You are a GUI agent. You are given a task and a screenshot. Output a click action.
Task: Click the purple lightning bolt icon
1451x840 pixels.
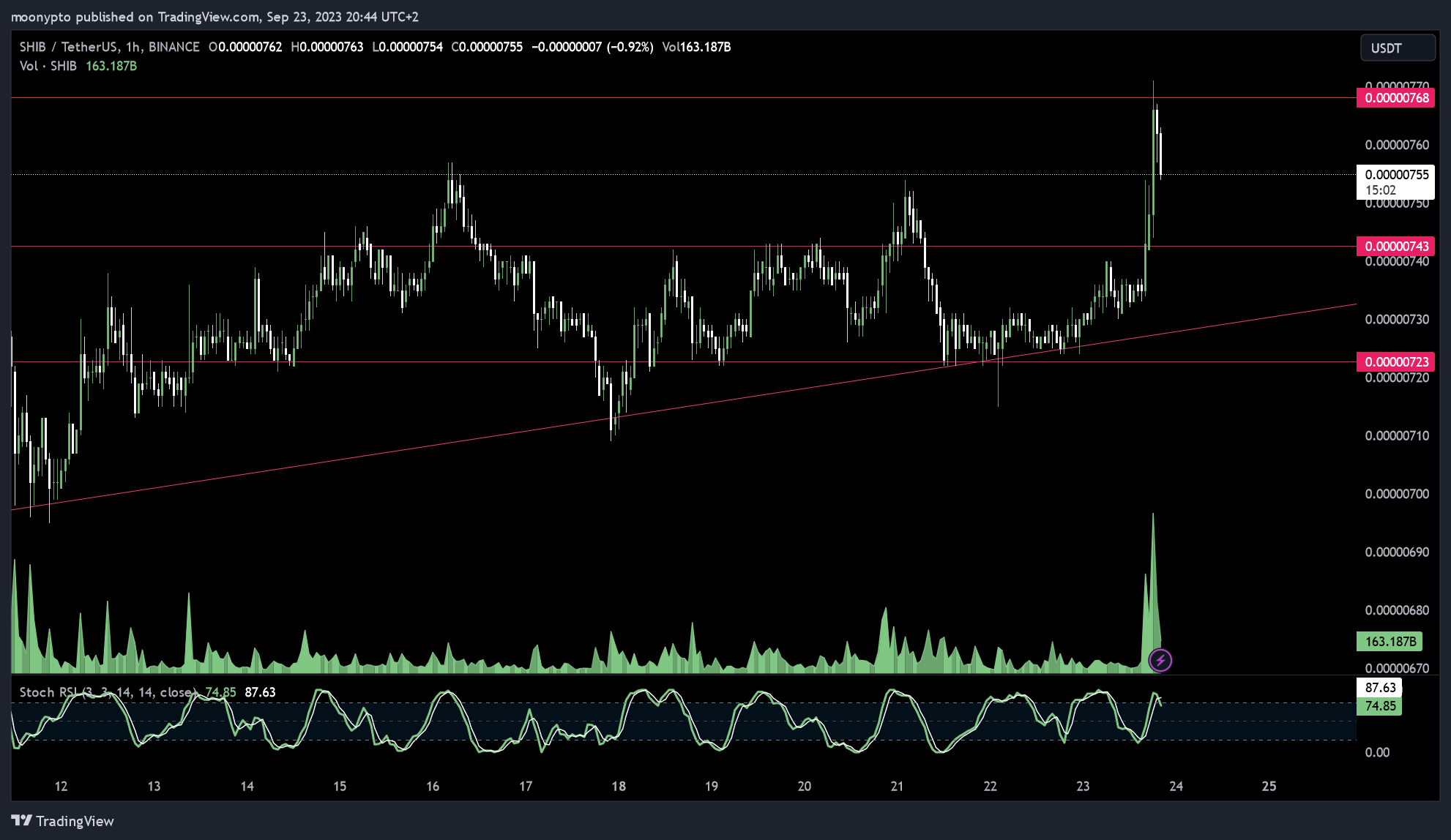pyautogui.click(x=1160, y=661)
